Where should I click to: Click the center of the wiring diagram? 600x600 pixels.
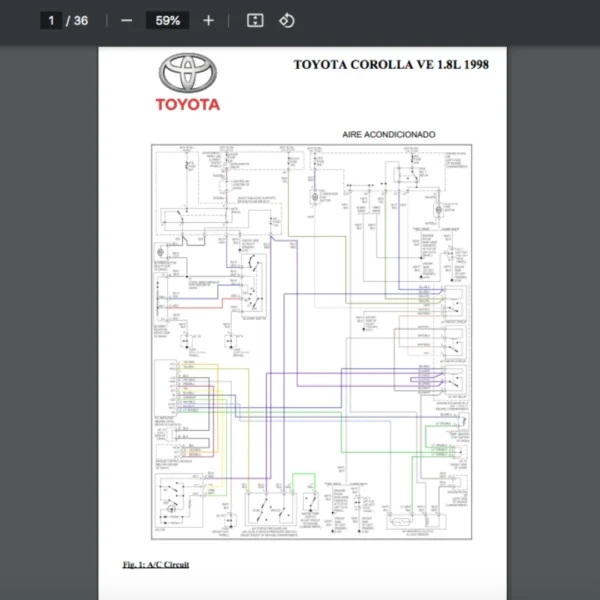(x=311, y=342)
